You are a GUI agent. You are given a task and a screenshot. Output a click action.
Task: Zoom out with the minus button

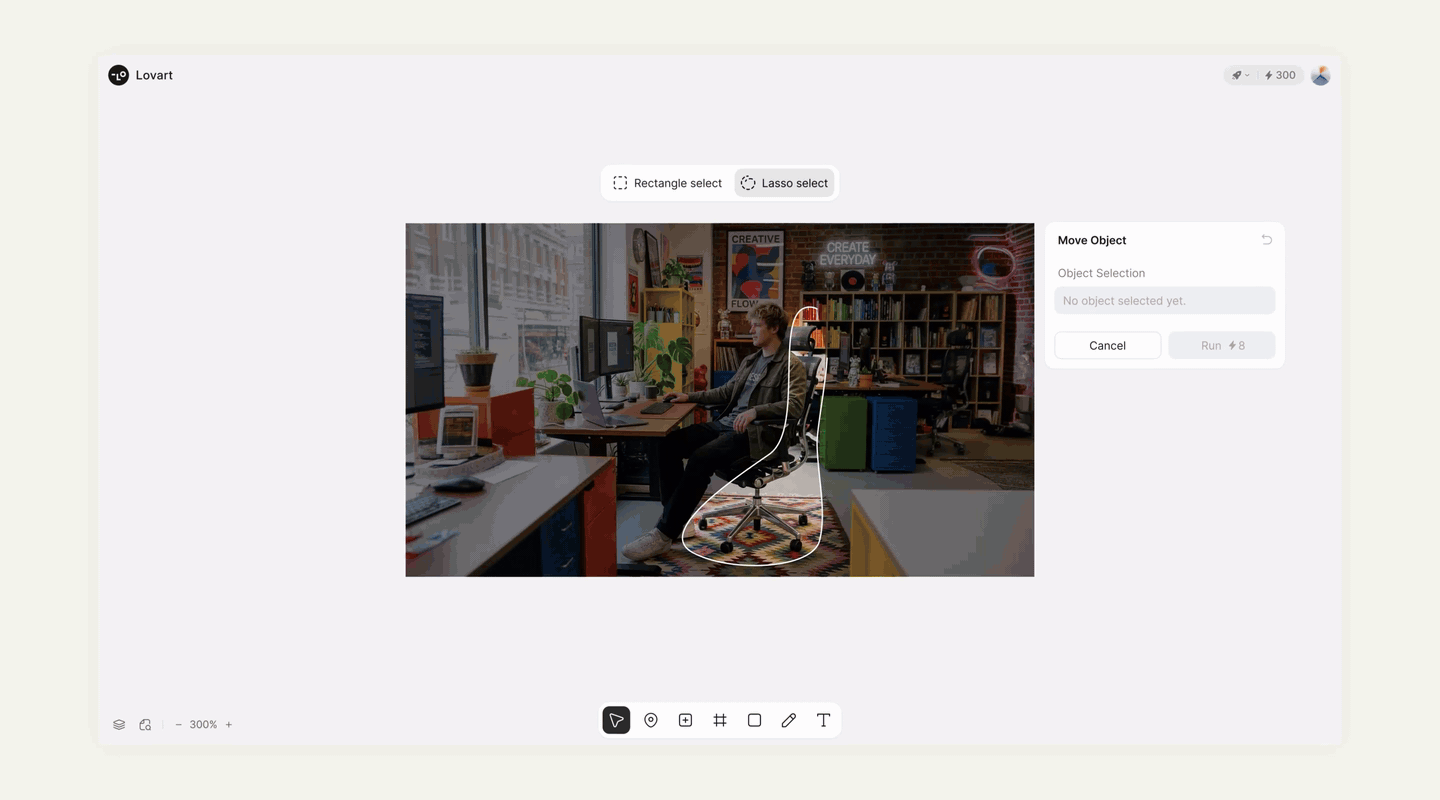coord(179,725)
